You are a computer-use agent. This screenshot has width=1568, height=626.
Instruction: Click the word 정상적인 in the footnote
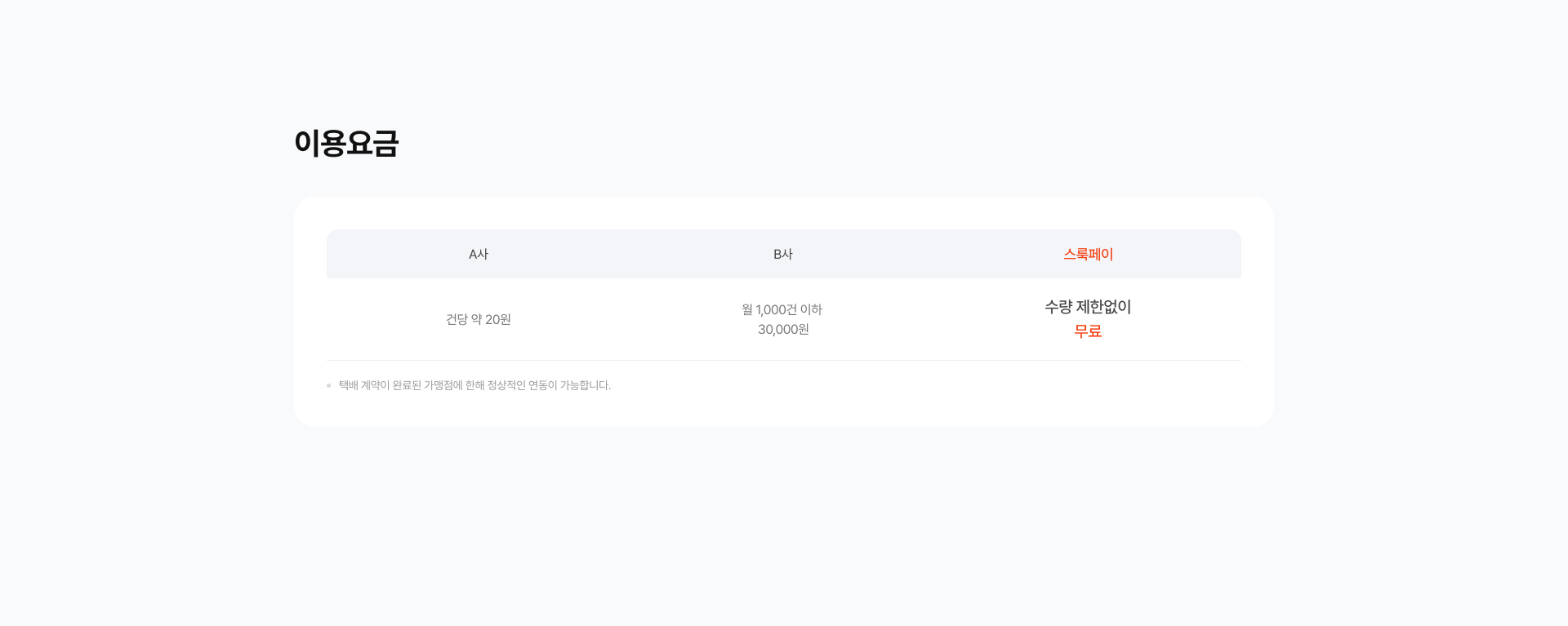point(506,385)
